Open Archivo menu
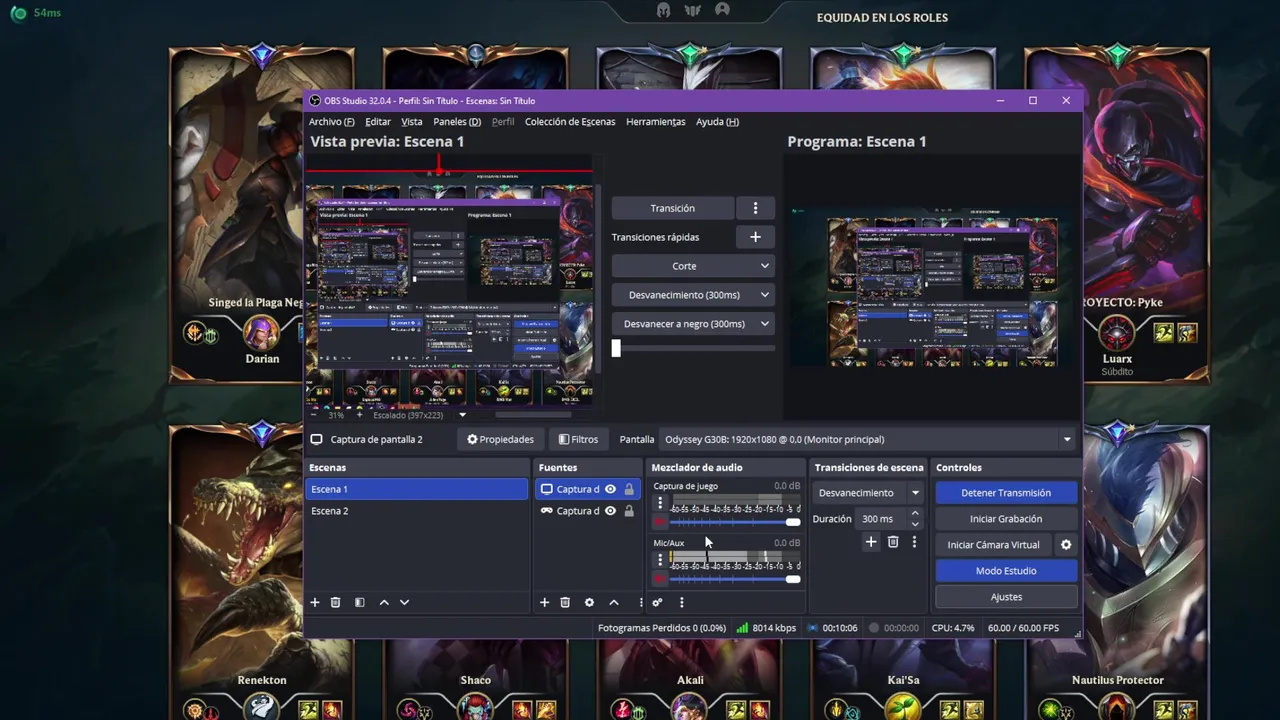Image resolution: width=1280 pixels, height=720 pixels. click(x=331, y=122)
